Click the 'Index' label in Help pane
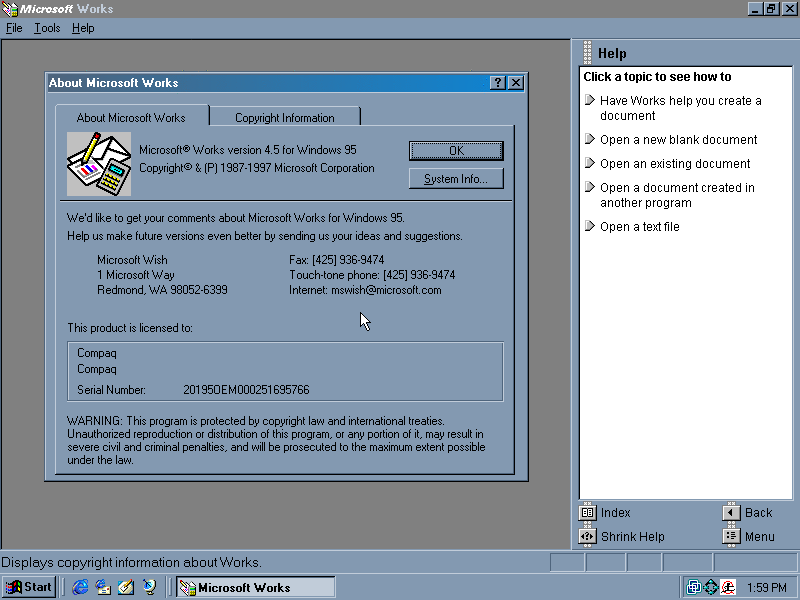This screenshot has width=800, height=600. (616, 512)
